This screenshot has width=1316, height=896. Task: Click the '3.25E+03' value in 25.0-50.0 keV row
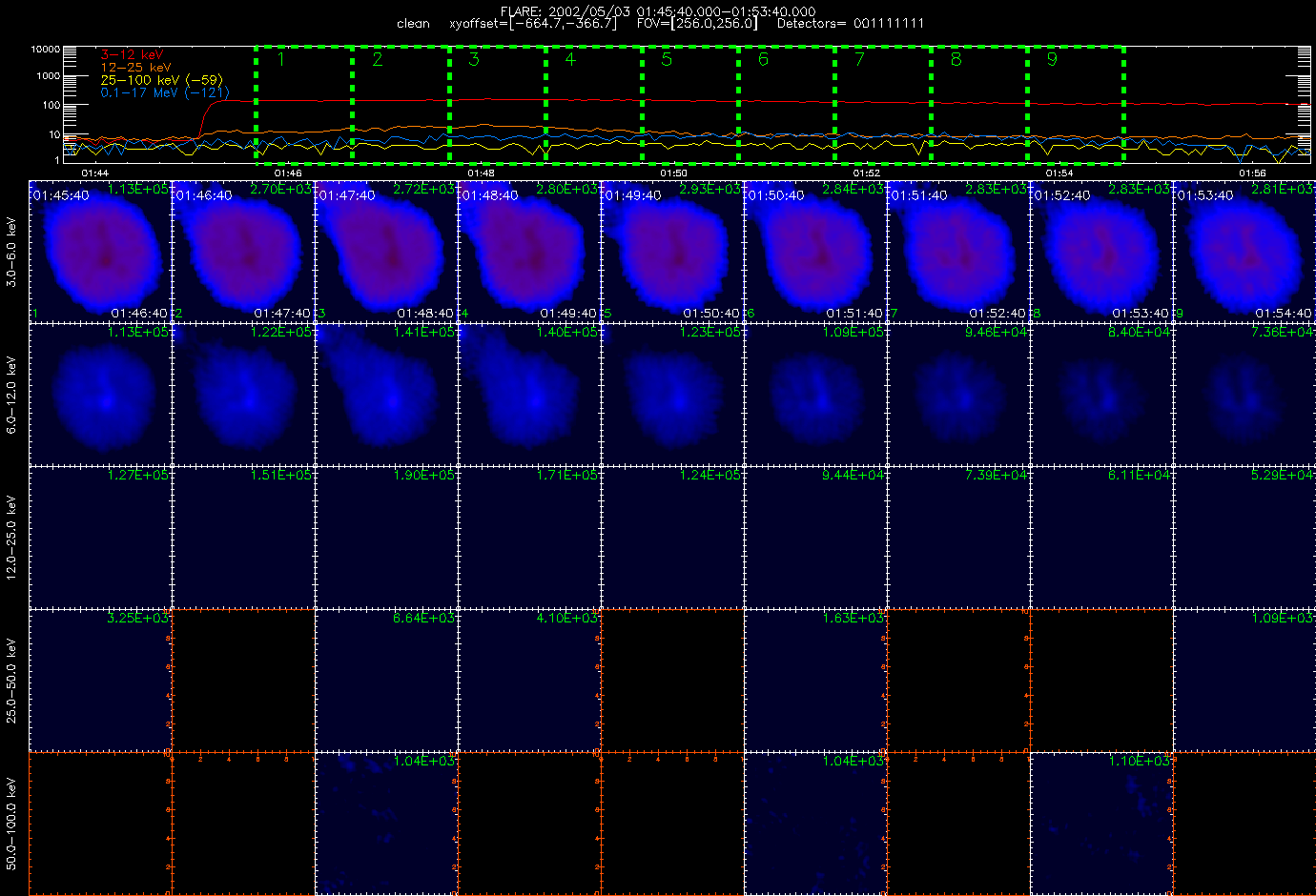138,618
